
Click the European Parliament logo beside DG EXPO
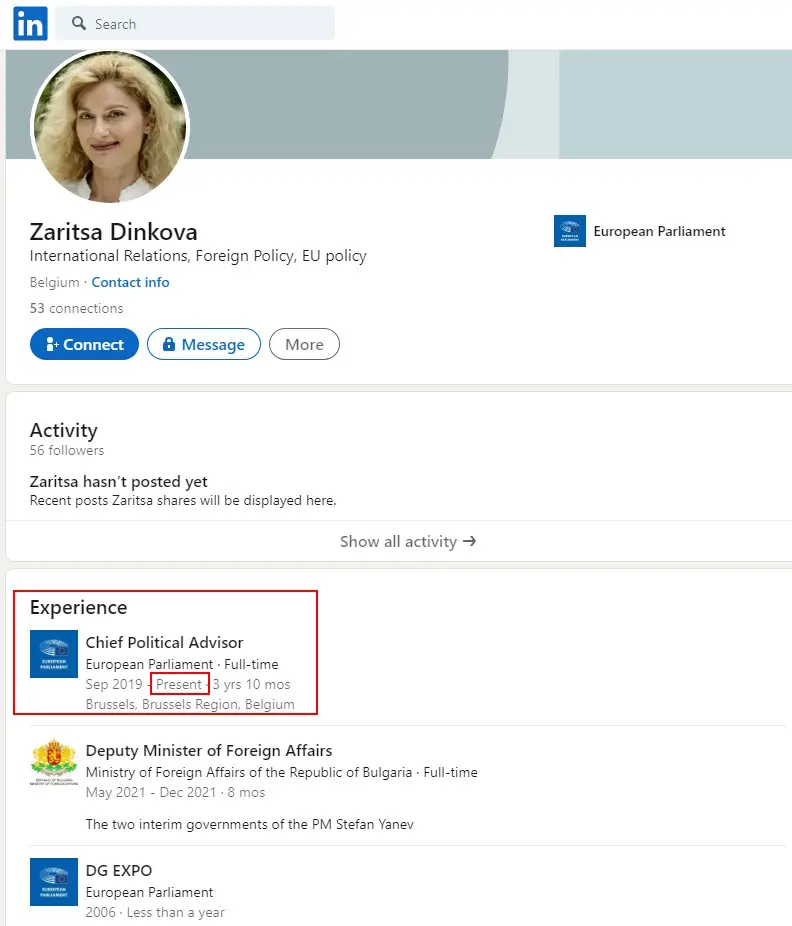pos(54,881)
